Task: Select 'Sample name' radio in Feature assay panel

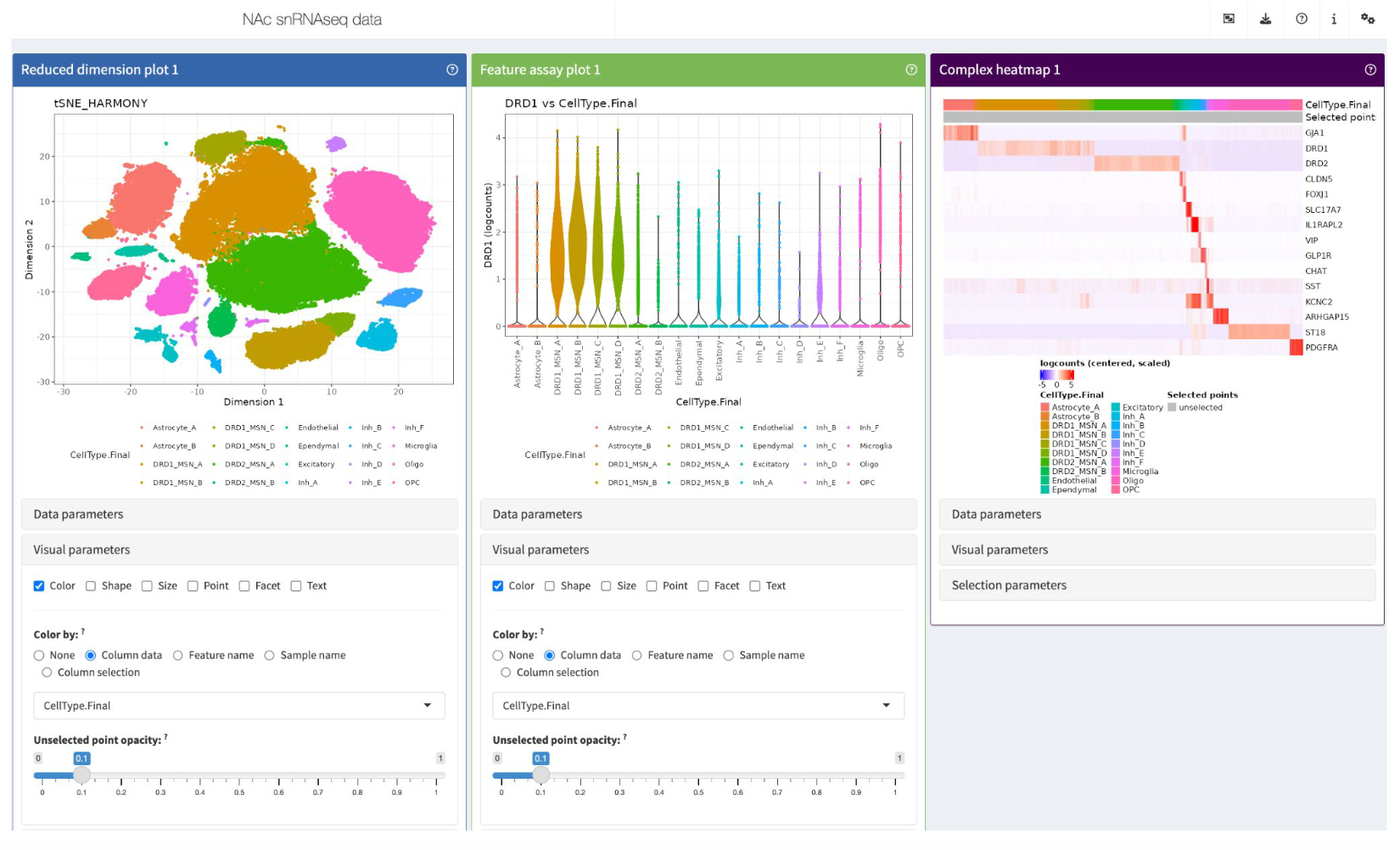Action: 729,656
